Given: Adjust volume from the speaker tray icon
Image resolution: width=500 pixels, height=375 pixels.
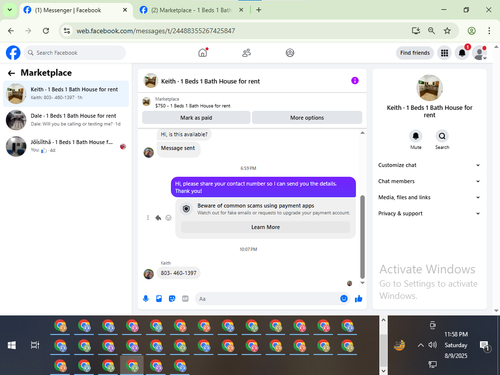Looking at the screenshot, I should pos(432,345).
